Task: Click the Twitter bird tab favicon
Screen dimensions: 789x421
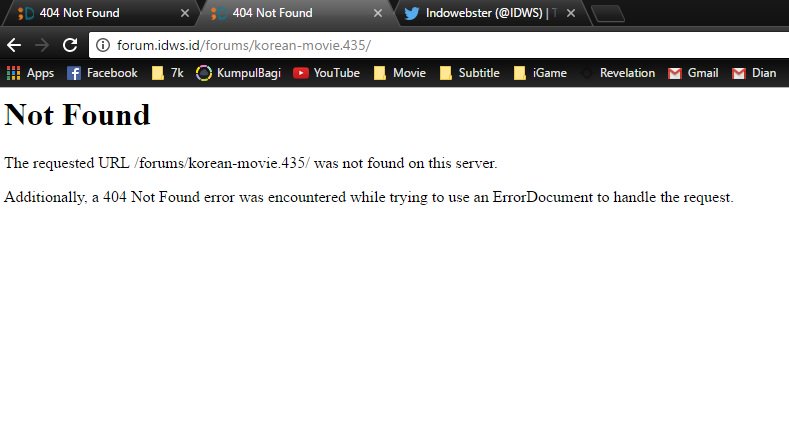Action: click(412, 13)
